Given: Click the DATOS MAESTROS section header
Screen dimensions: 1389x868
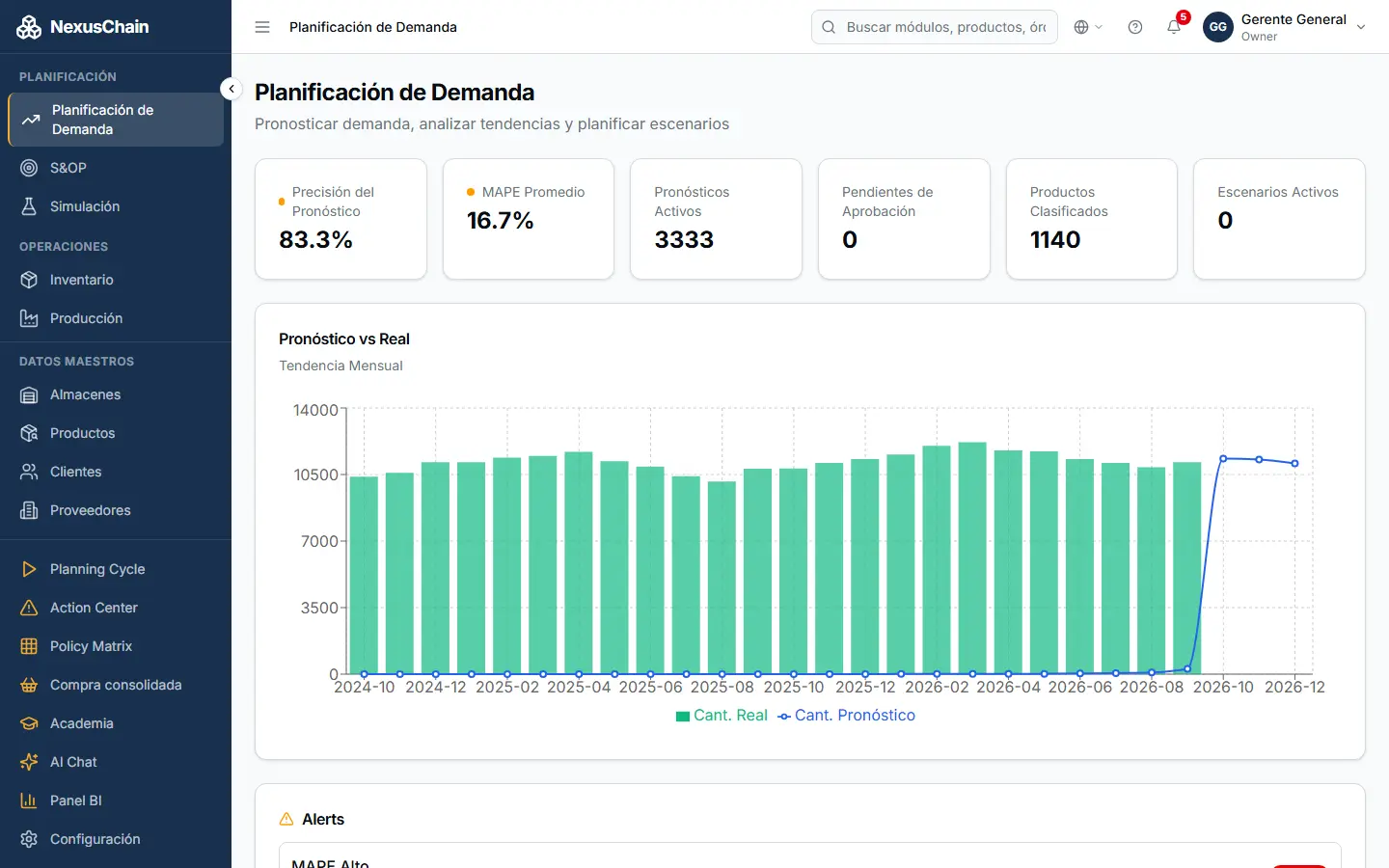Looking at the screenshot, I should click(76, 362).
